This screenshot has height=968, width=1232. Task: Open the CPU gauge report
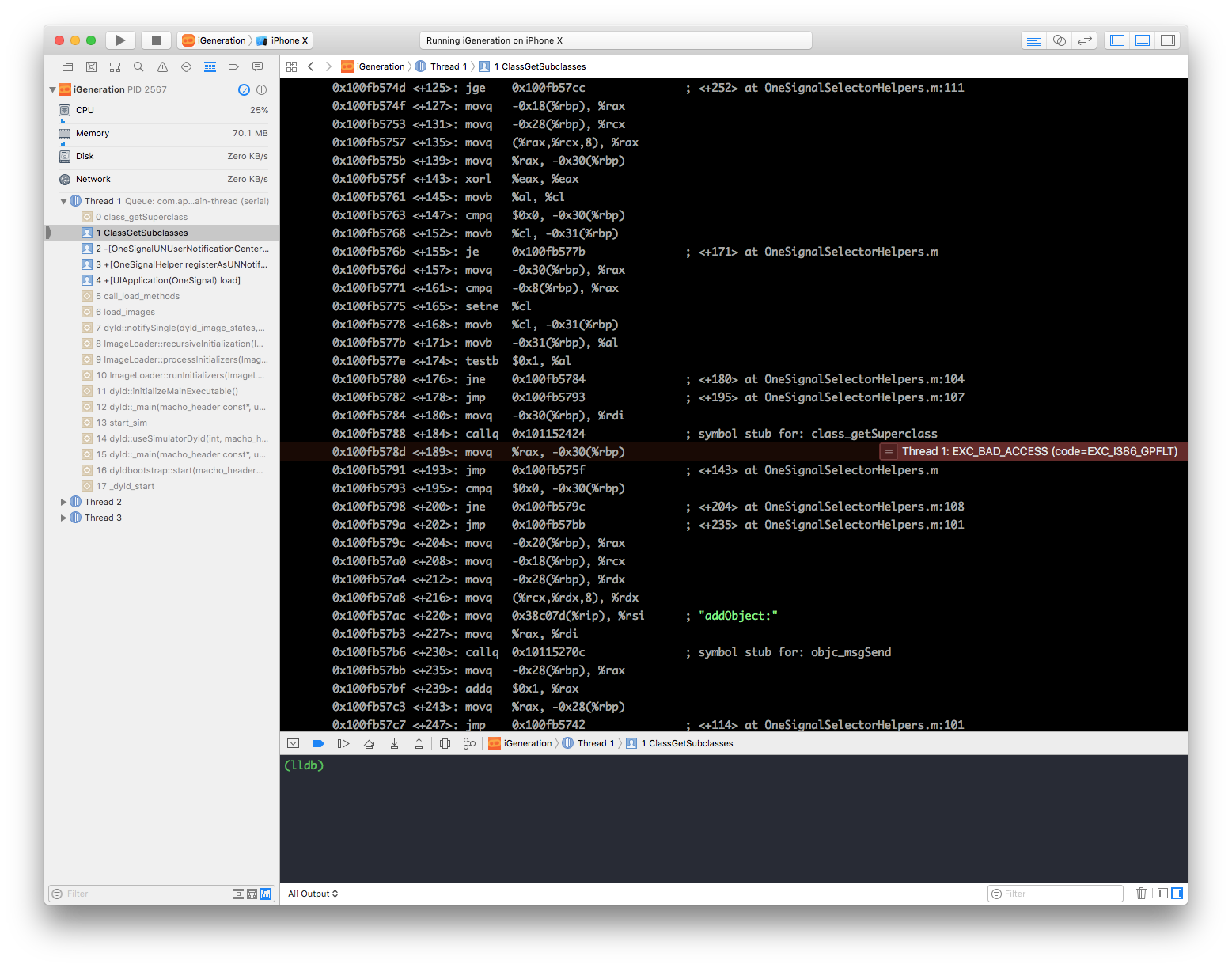click(162, 110)
